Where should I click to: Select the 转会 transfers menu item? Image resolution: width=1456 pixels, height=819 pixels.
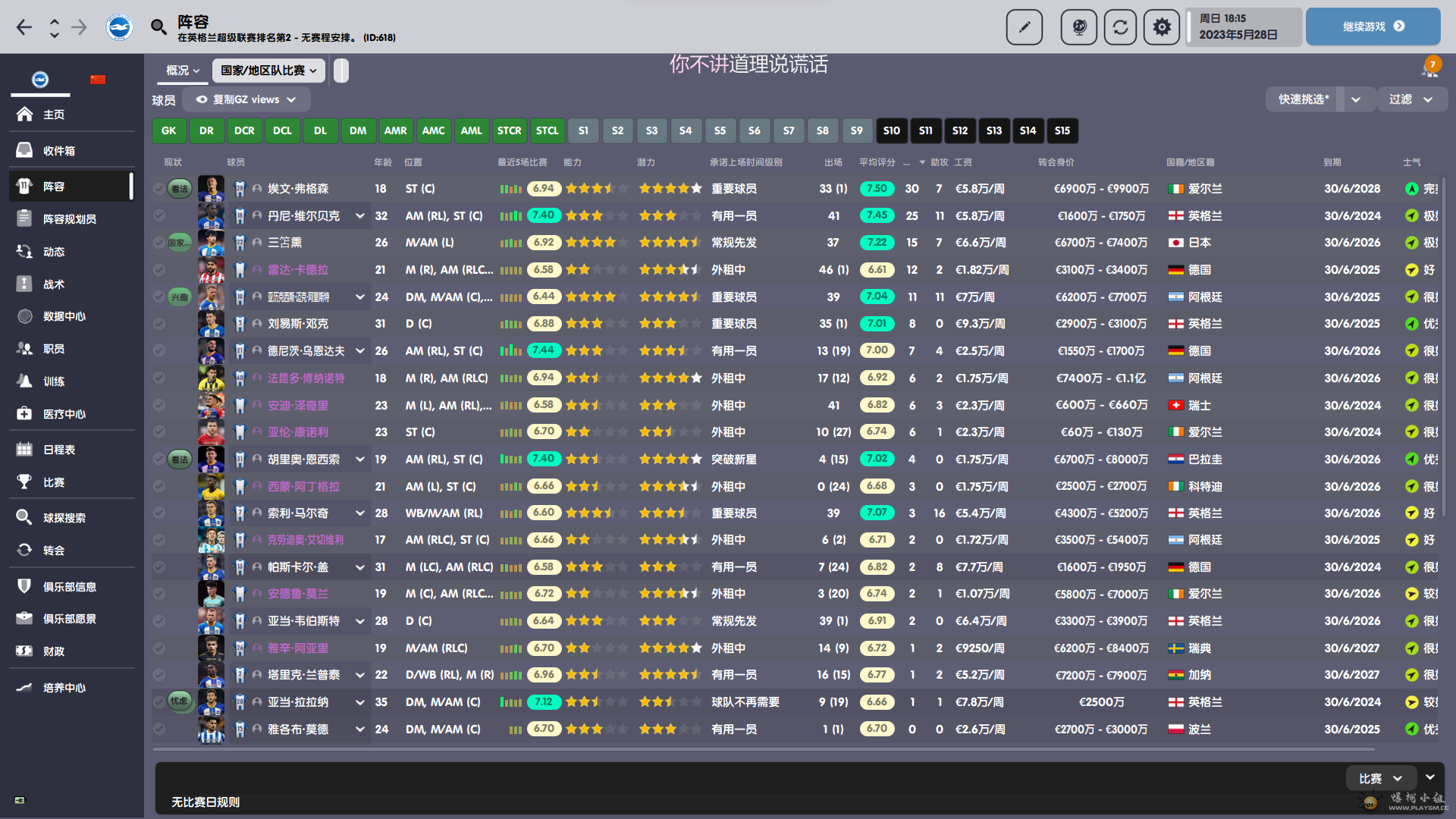[53, 551]
